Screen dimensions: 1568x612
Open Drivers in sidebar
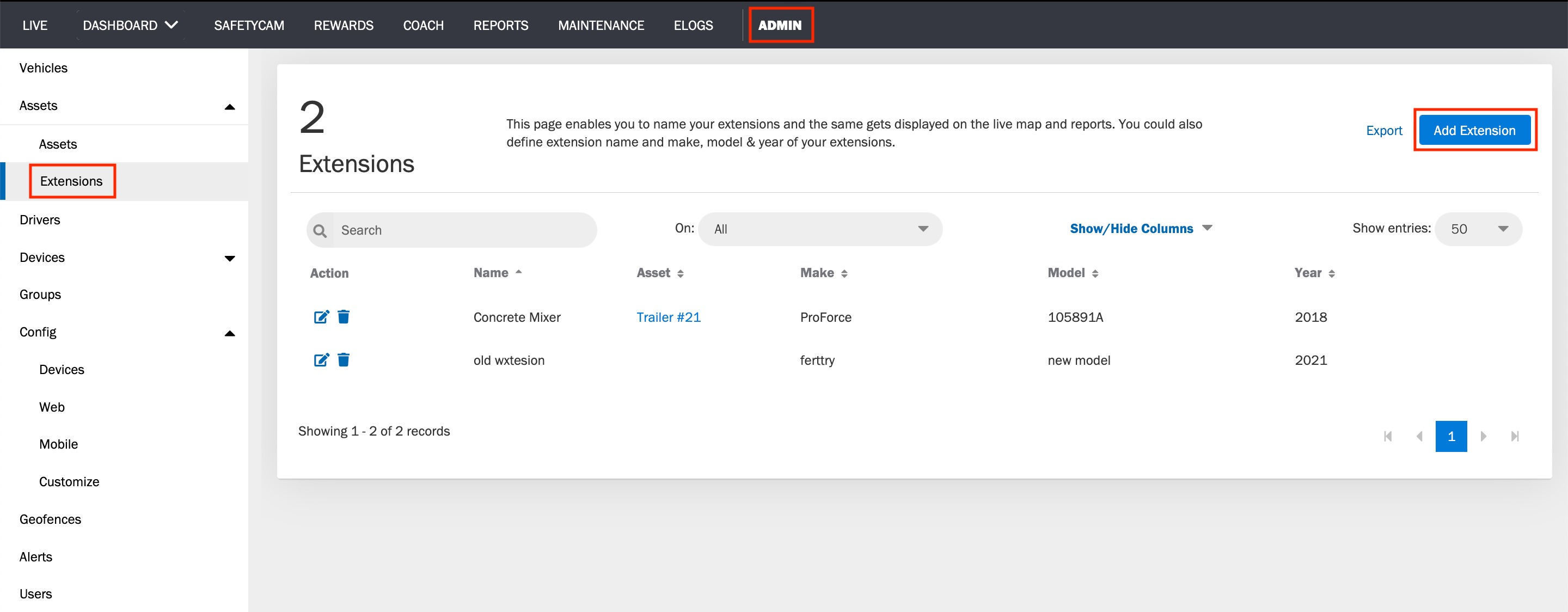pyautogui.click(x=40, y=220)
